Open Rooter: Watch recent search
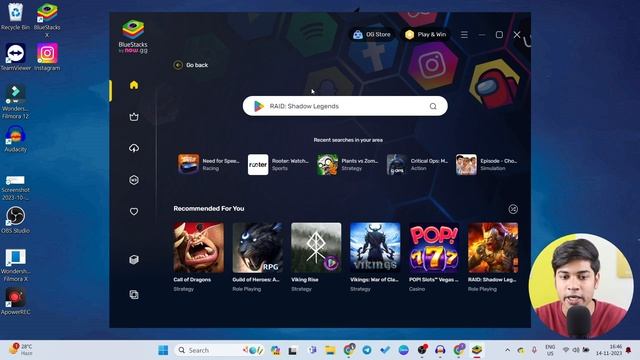640x360 pixels. click(278, 164)
